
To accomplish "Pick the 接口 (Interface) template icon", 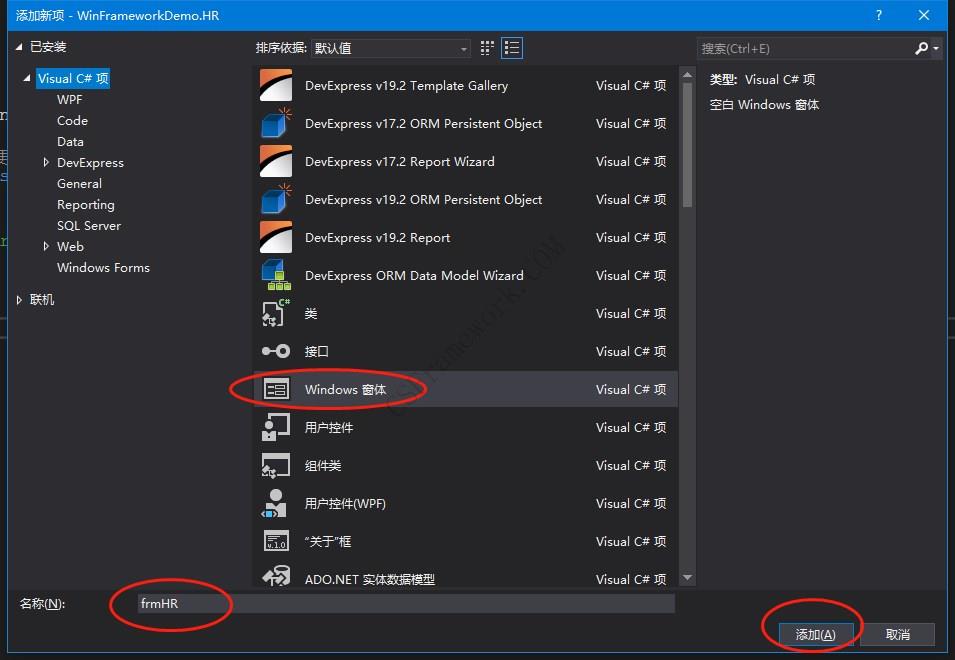I will tap(275, 352).
